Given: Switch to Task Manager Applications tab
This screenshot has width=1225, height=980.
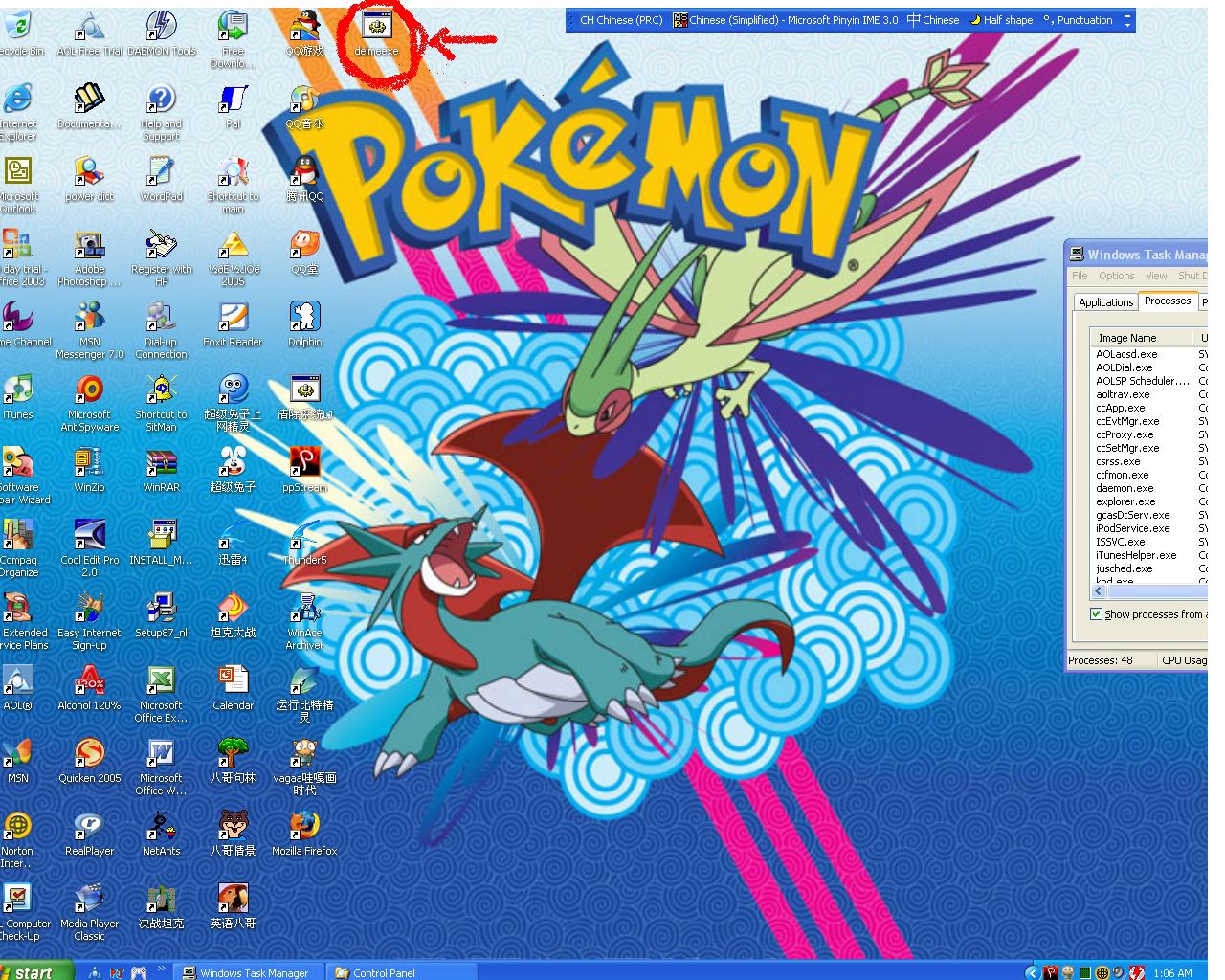Looking at the screenshot, I should click(x=1105, y=302).
